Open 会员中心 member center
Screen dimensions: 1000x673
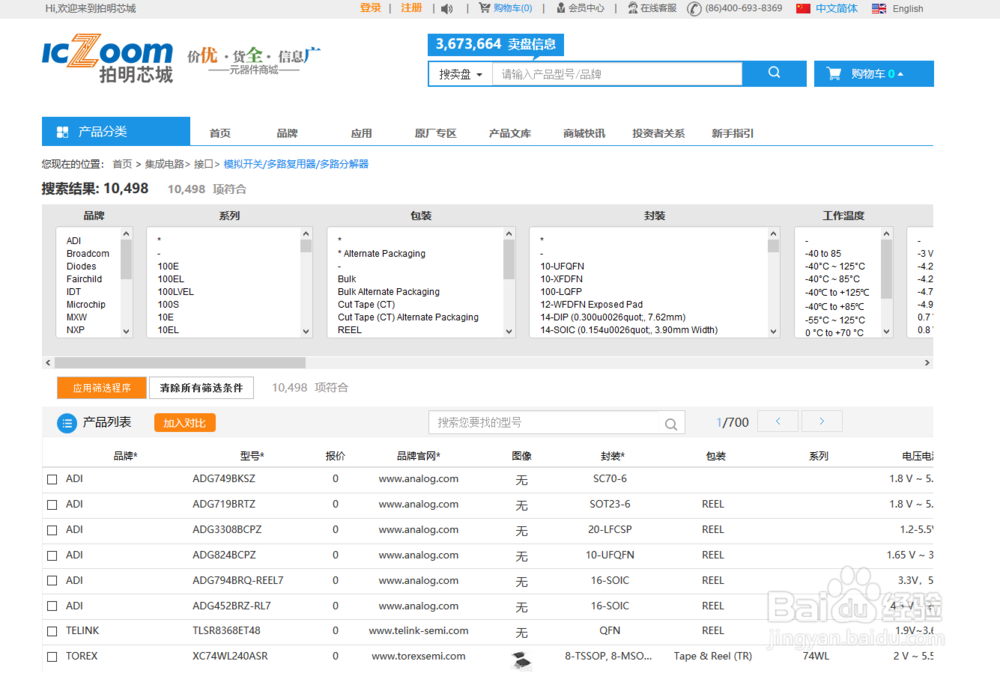[580, 8]
